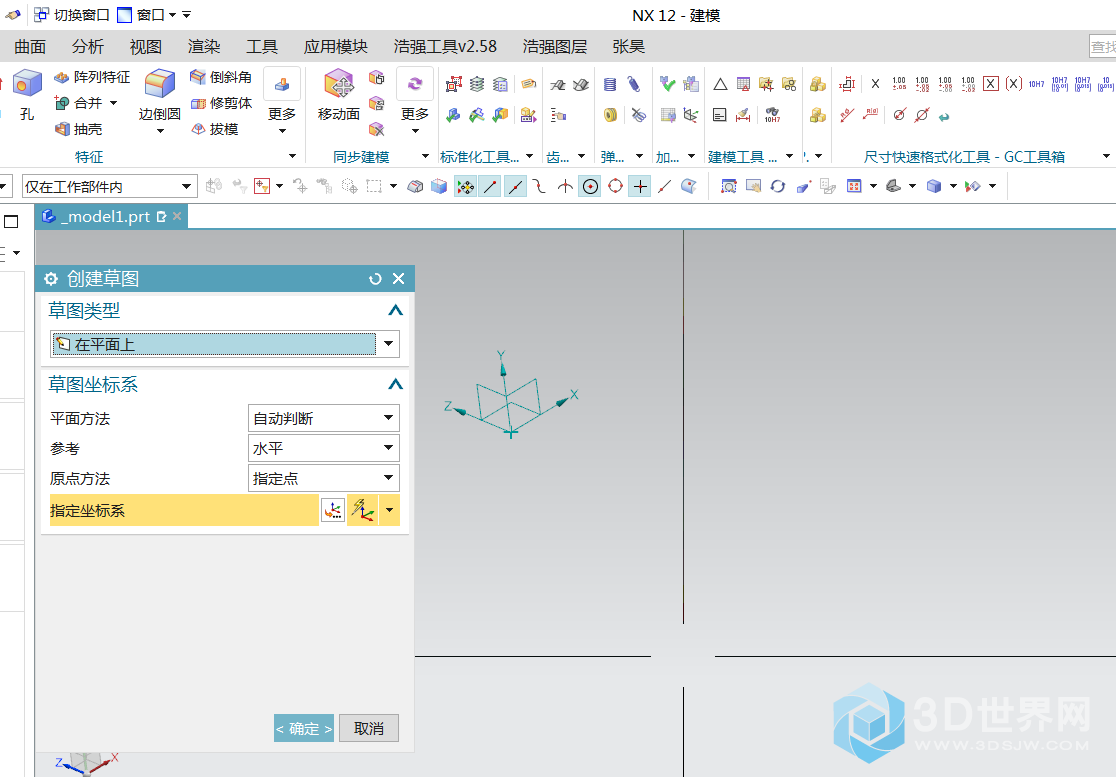Open the 曲面 ribbon tab
Screen dimensions: 1116x777
[30, 47]
